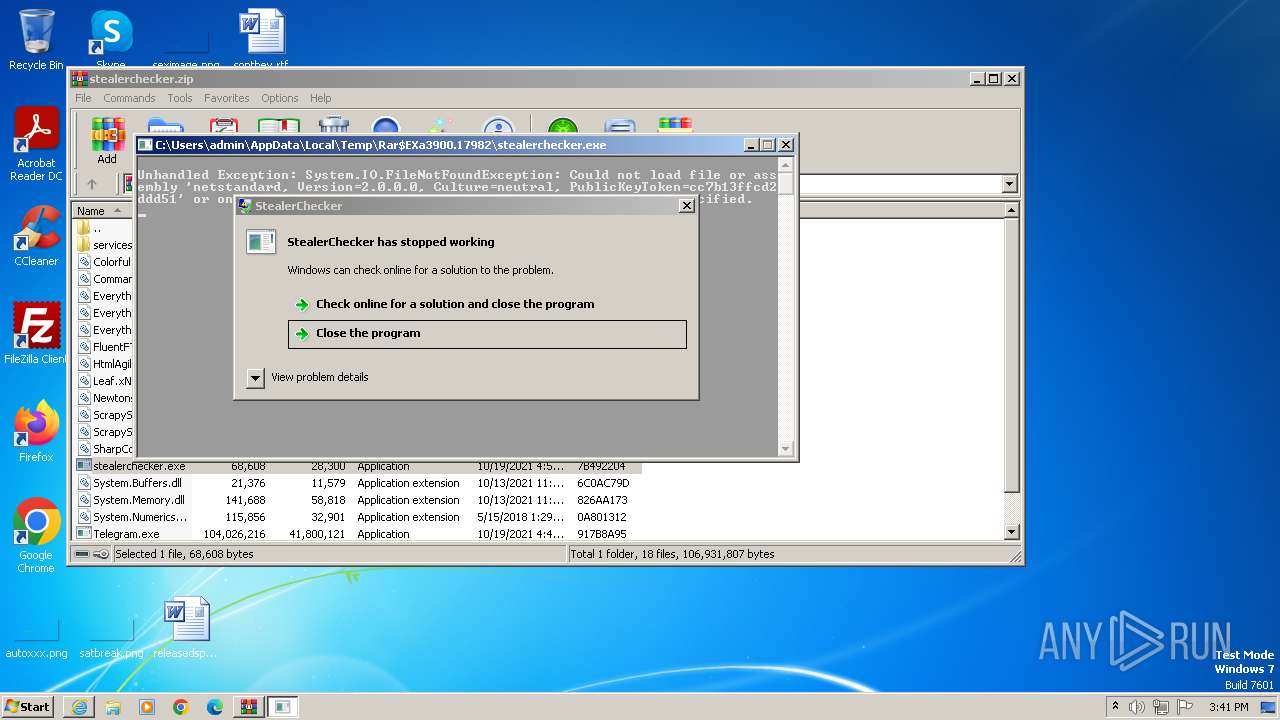The width and height of the screenshot is (1280, 720).
Task: Select CCleaner desktop shortcut
Action: 36,236
